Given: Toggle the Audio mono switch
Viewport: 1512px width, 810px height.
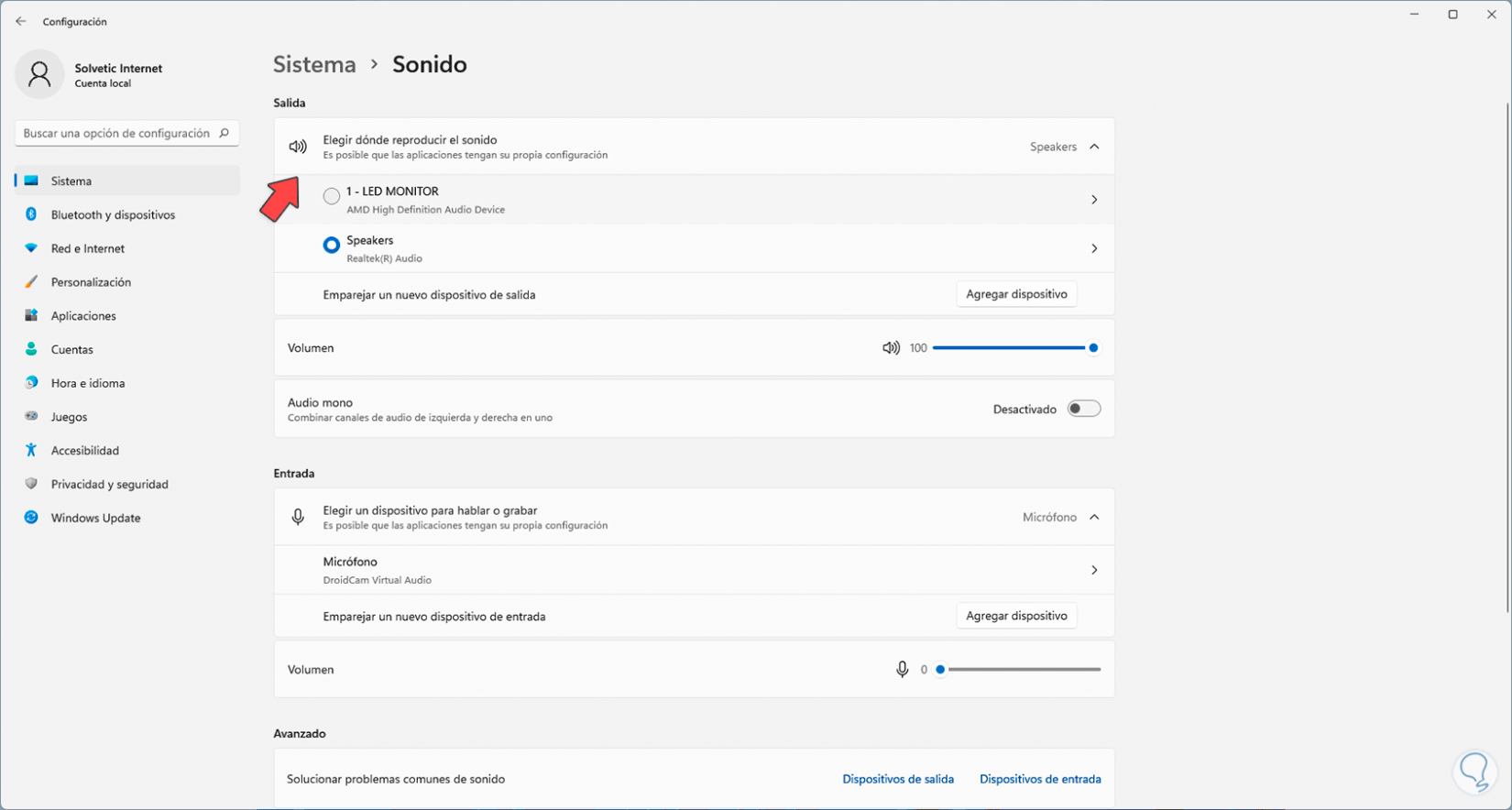Looking at the screenshot, I should [1083, 409].
